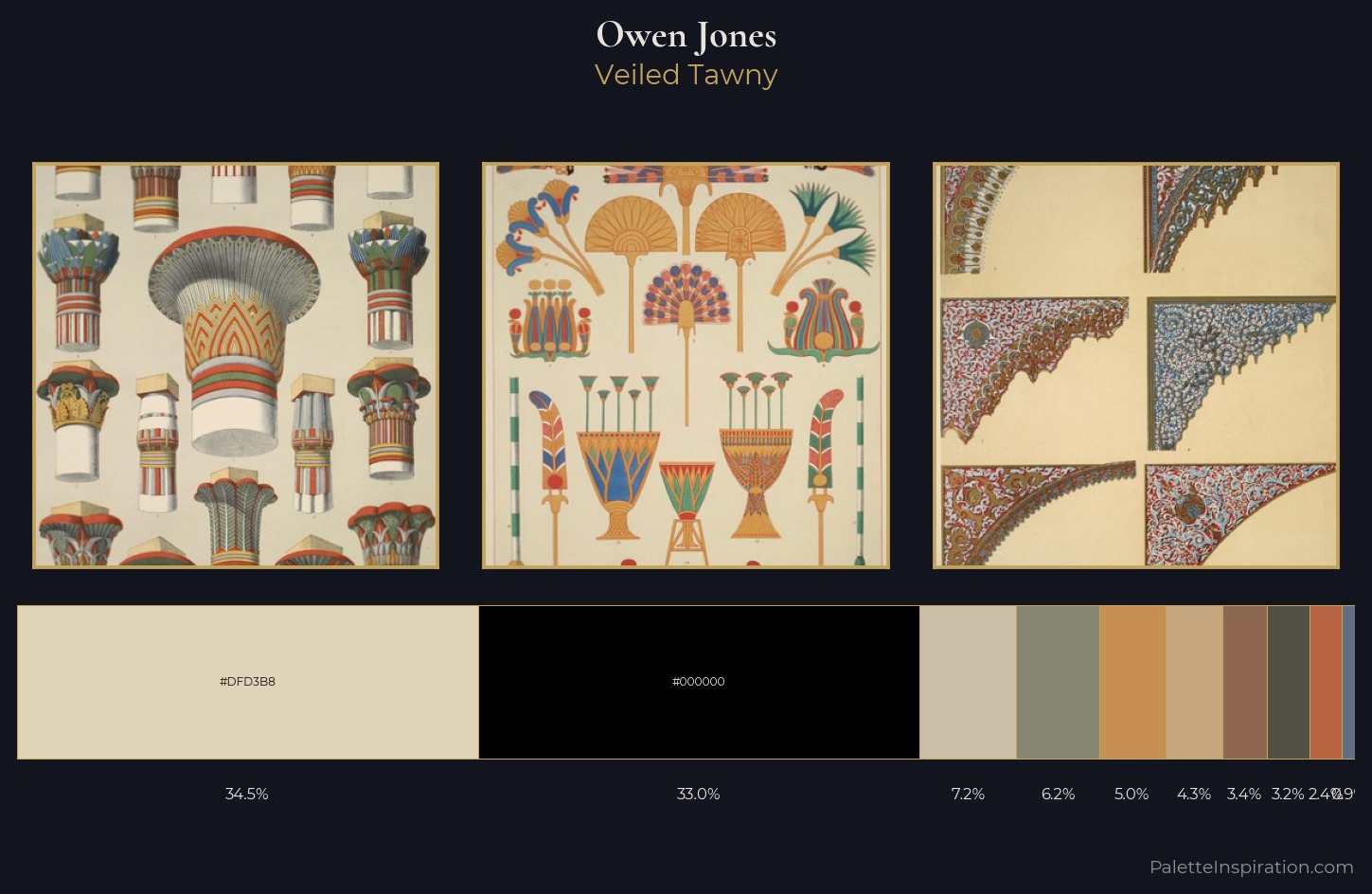Open the Egyptian column capitals image
The height and width of the screenshot is (894, 1372).
[x=236, y=366]
